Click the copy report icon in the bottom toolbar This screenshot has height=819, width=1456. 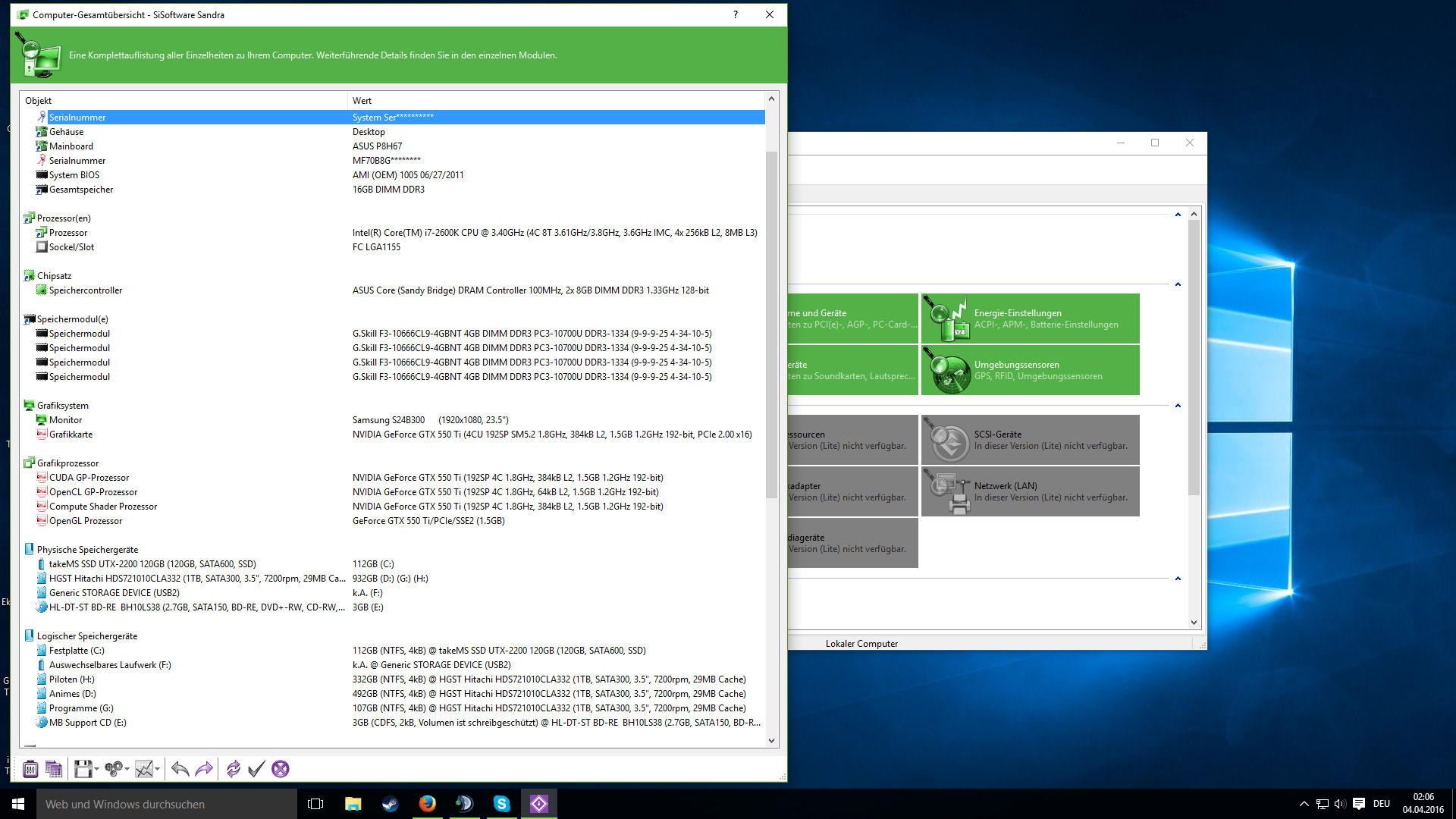pyautogui.click(x=54, y=769)
